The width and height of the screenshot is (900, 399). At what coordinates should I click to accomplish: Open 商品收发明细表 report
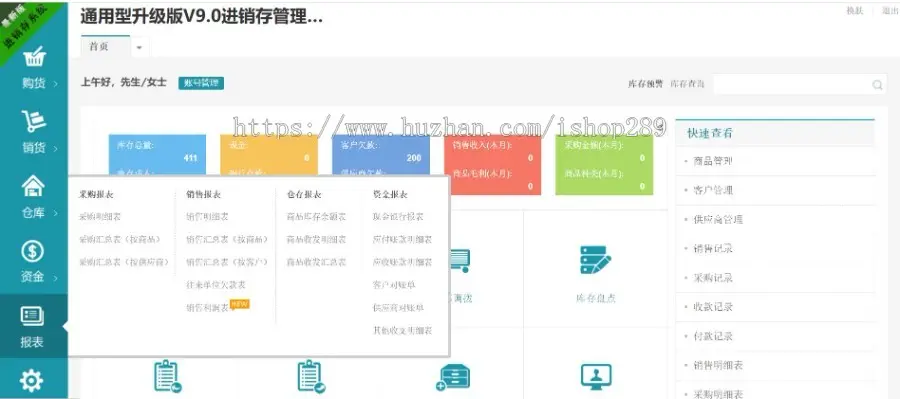[x=316, y=239]
